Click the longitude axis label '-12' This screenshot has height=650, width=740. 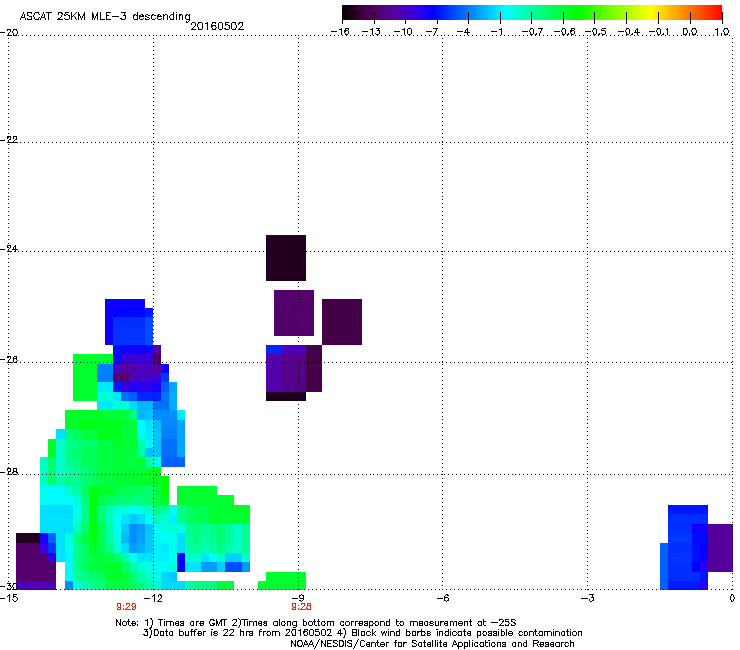[x=153, y=598]
